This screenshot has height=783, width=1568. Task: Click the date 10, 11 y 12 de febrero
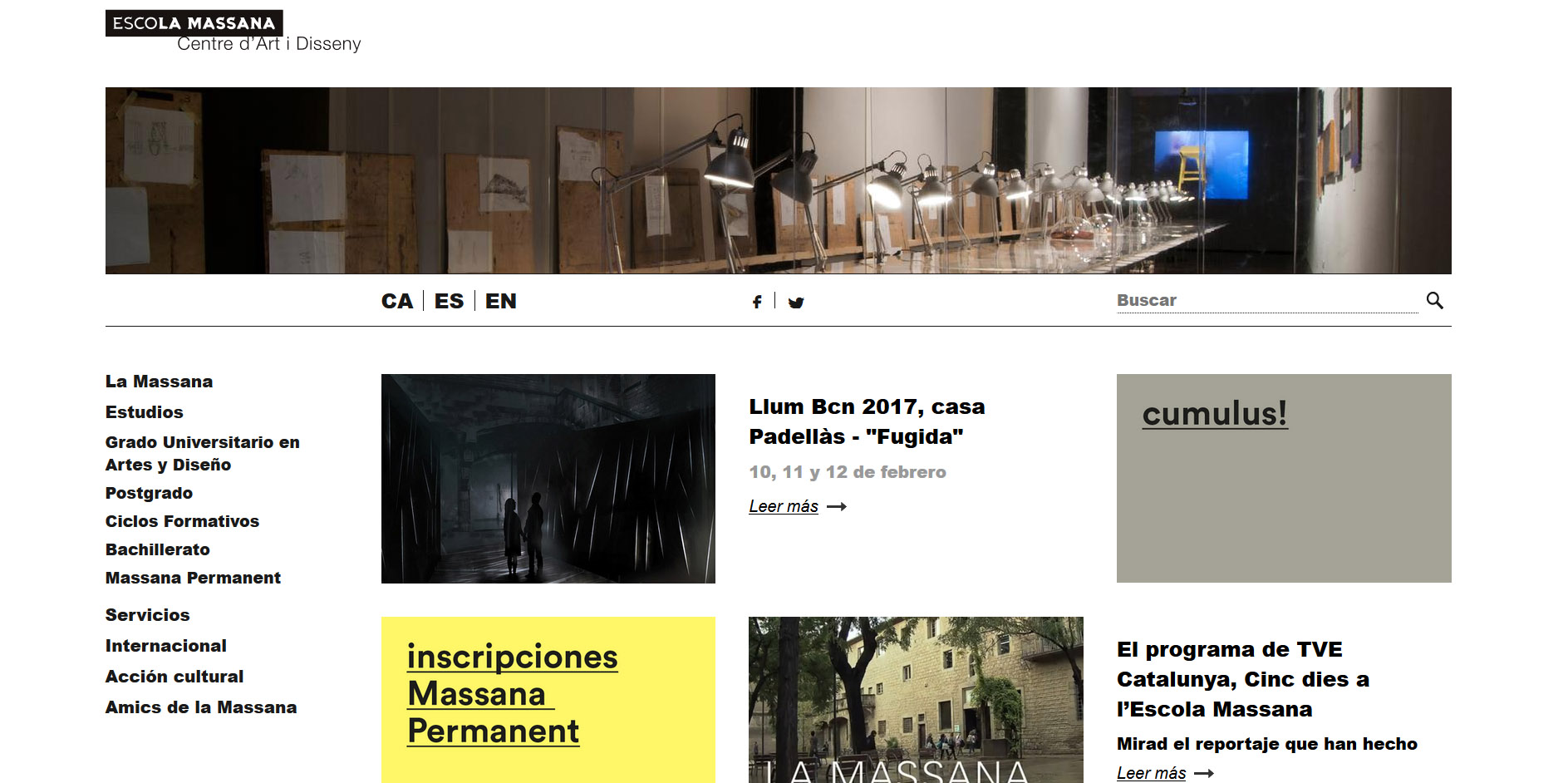point(848,472)
